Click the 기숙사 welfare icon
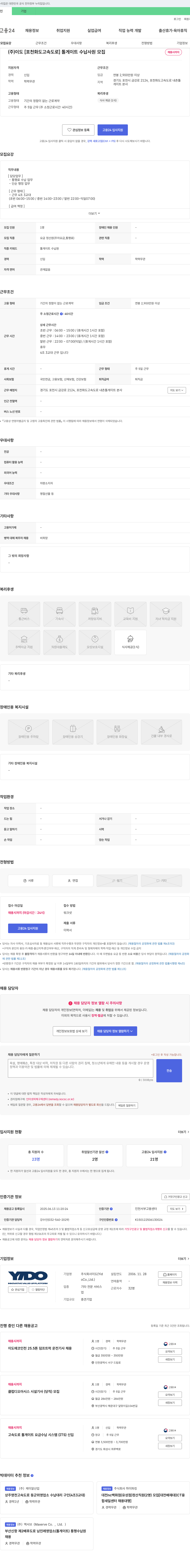Screen dimensions: 190x1568 coord(60,614)
